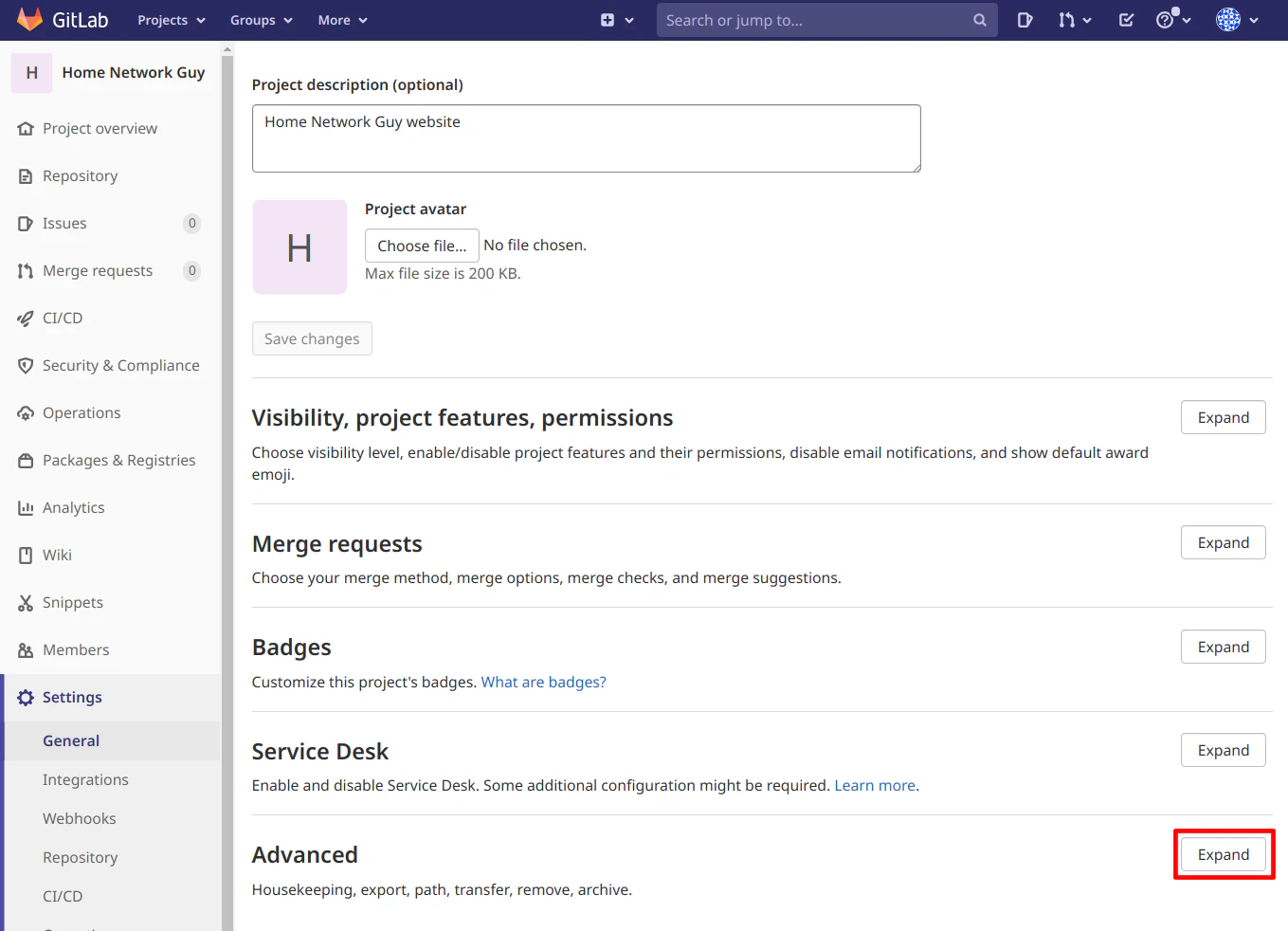Open the new item plus icon
The width and height of the screenshot is (1288, 931).
tap(608, 20)
